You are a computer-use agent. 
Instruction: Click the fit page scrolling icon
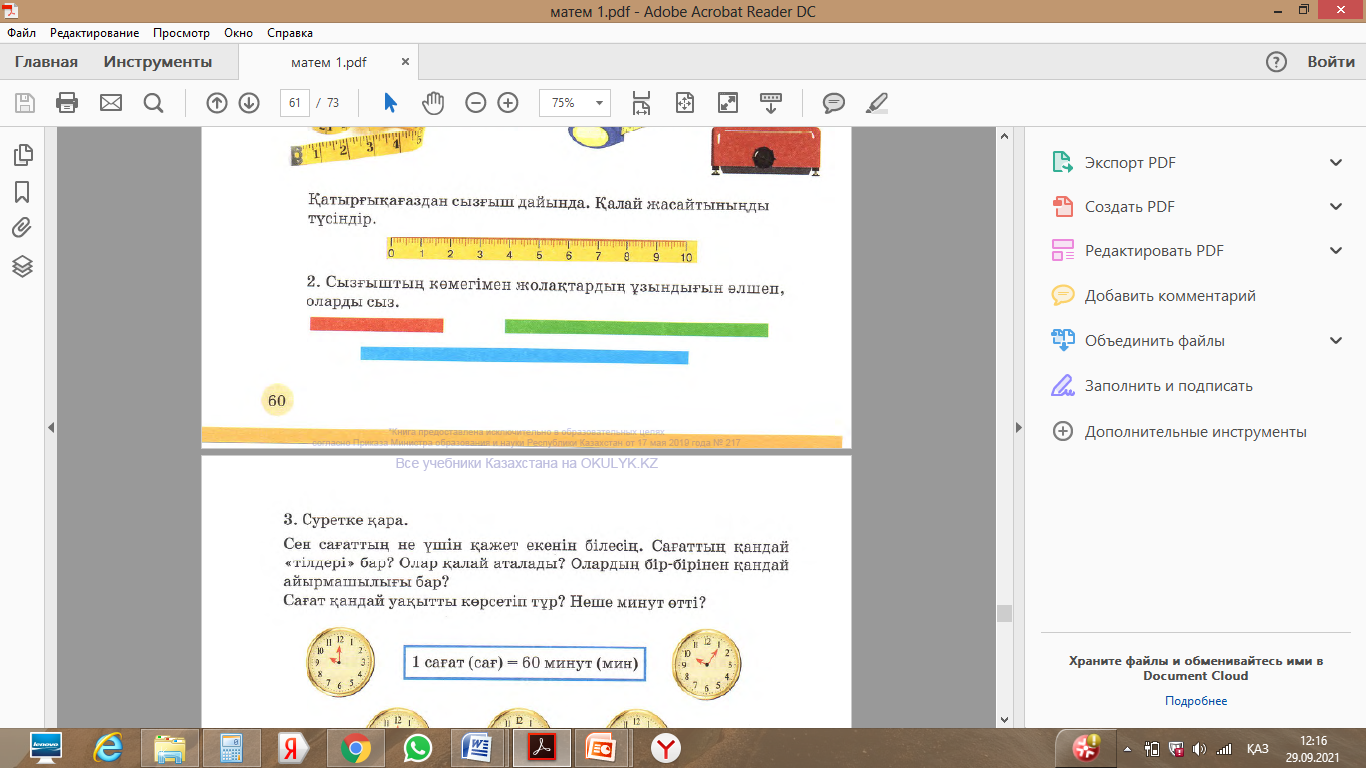point(641,103)
